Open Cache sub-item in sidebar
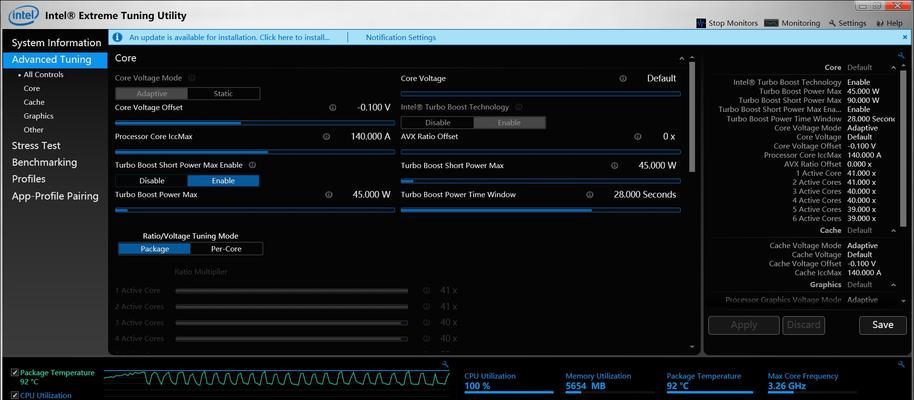This screenshot has height=400, width=914. click(x=34, y=102)
